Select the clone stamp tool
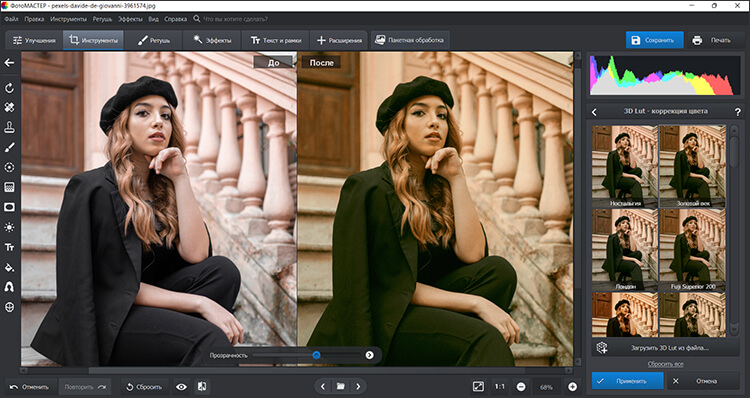Screen dimensions: 750x398 pos(9,127)
